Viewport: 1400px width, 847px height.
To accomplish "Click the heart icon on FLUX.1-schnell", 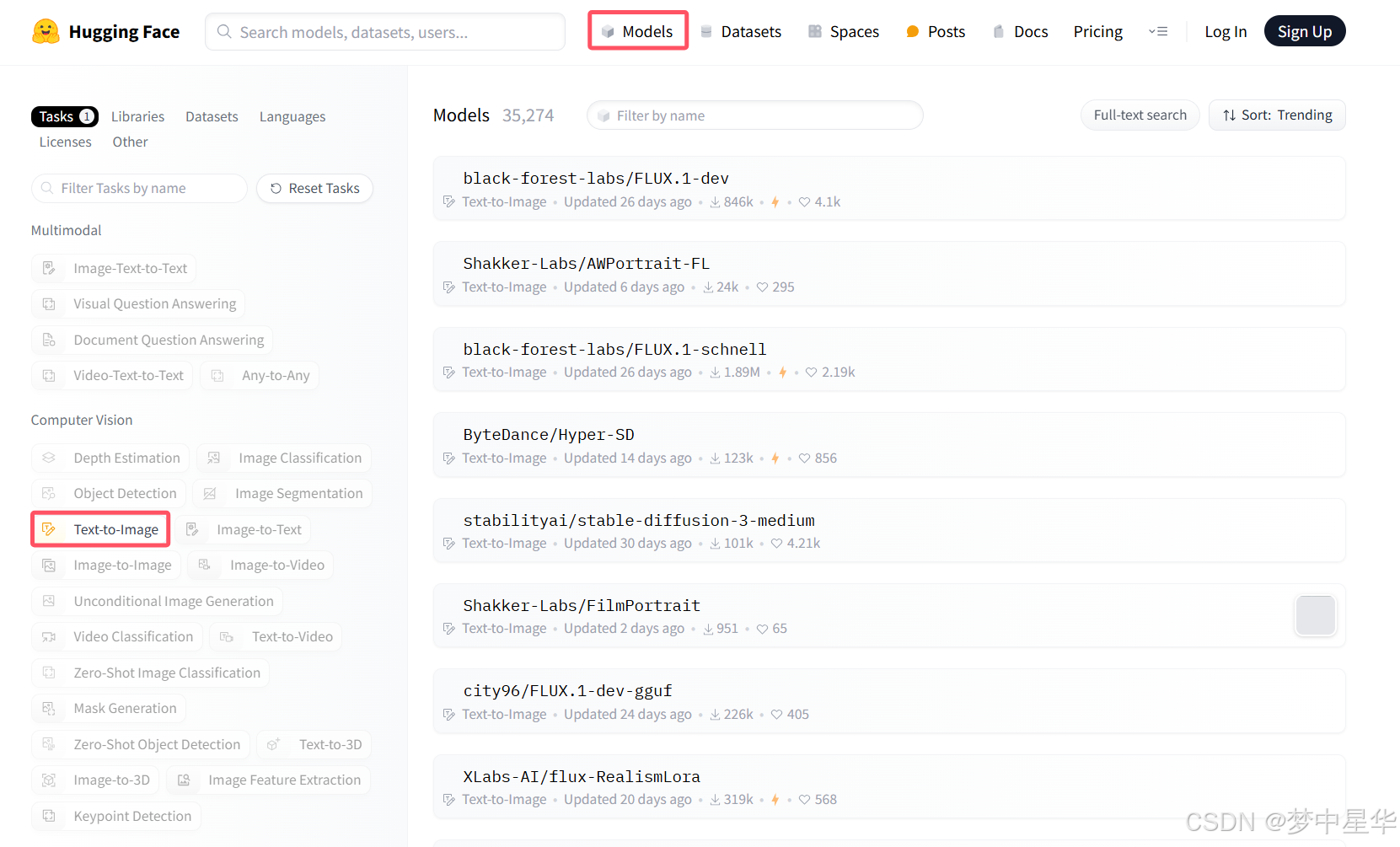I will coord(811,372).
